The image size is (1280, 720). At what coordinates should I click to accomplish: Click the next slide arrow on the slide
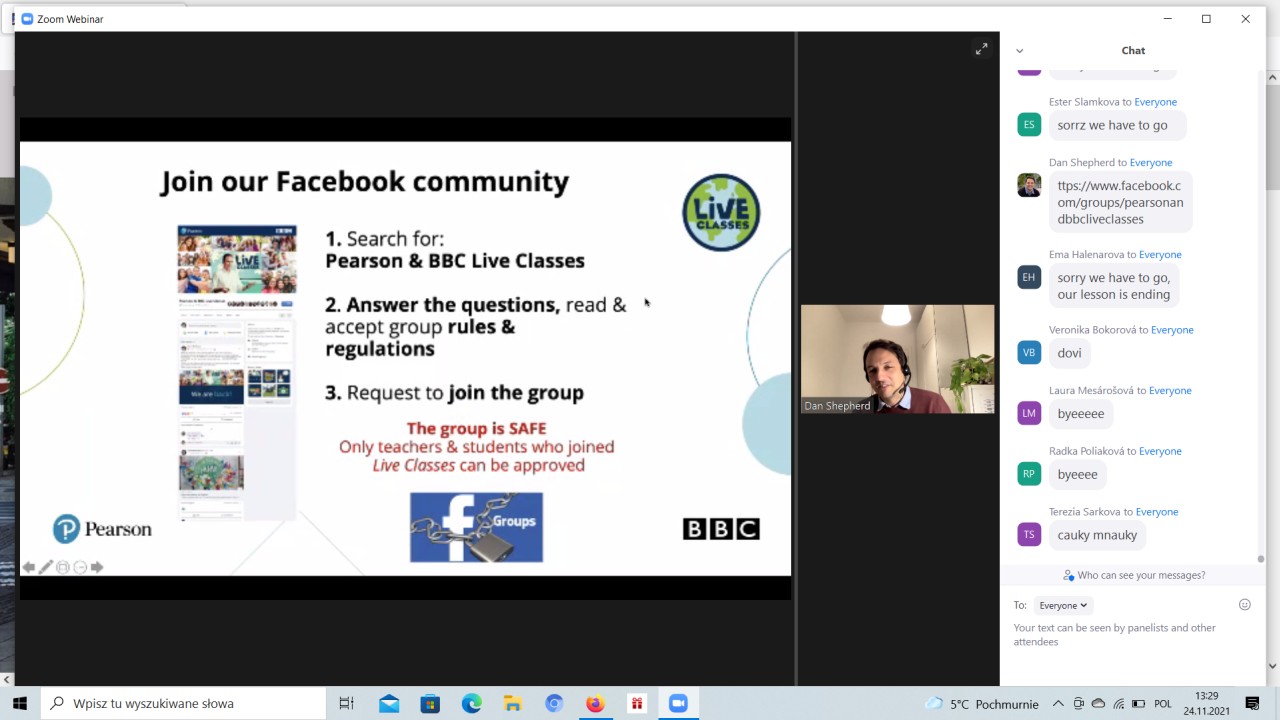pos(97,567)
